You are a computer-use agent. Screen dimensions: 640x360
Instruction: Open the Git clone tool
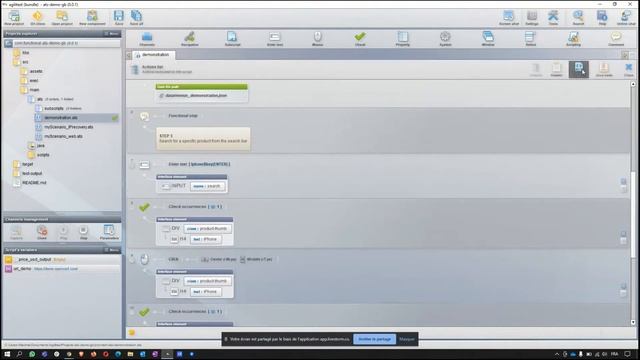(x=38, y=18)
